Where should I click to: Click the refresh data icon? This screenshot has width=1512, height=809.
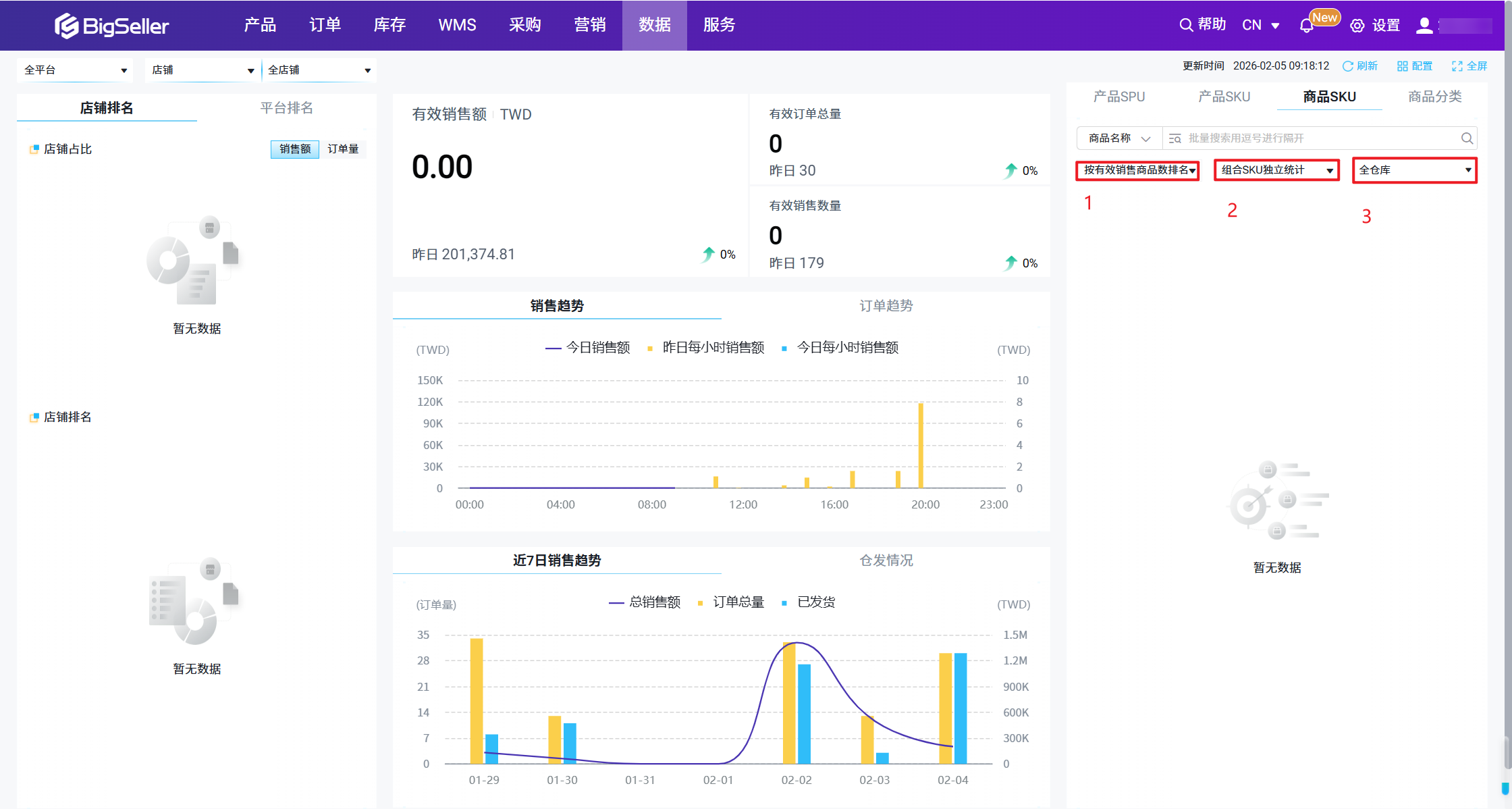pyautogui.click(x=1348, y=66)
